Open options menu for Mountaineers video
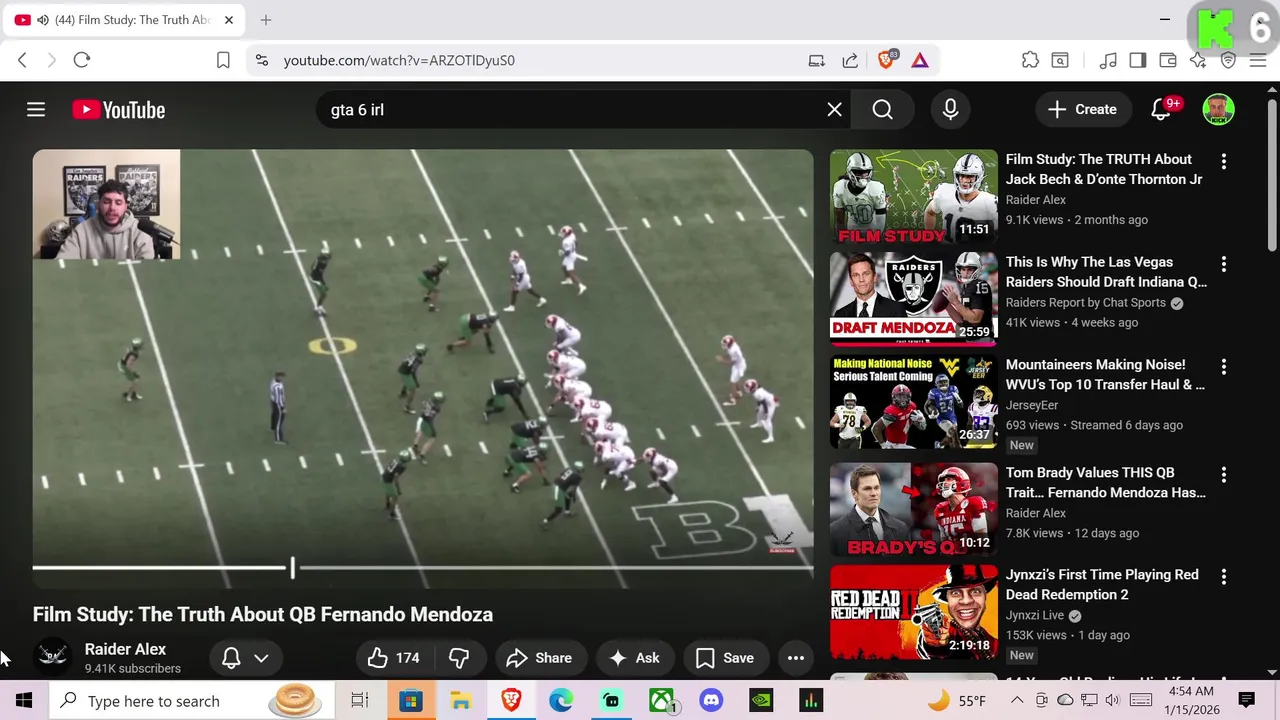This screenshot has height=720, width=1280. coord(1223,367)
